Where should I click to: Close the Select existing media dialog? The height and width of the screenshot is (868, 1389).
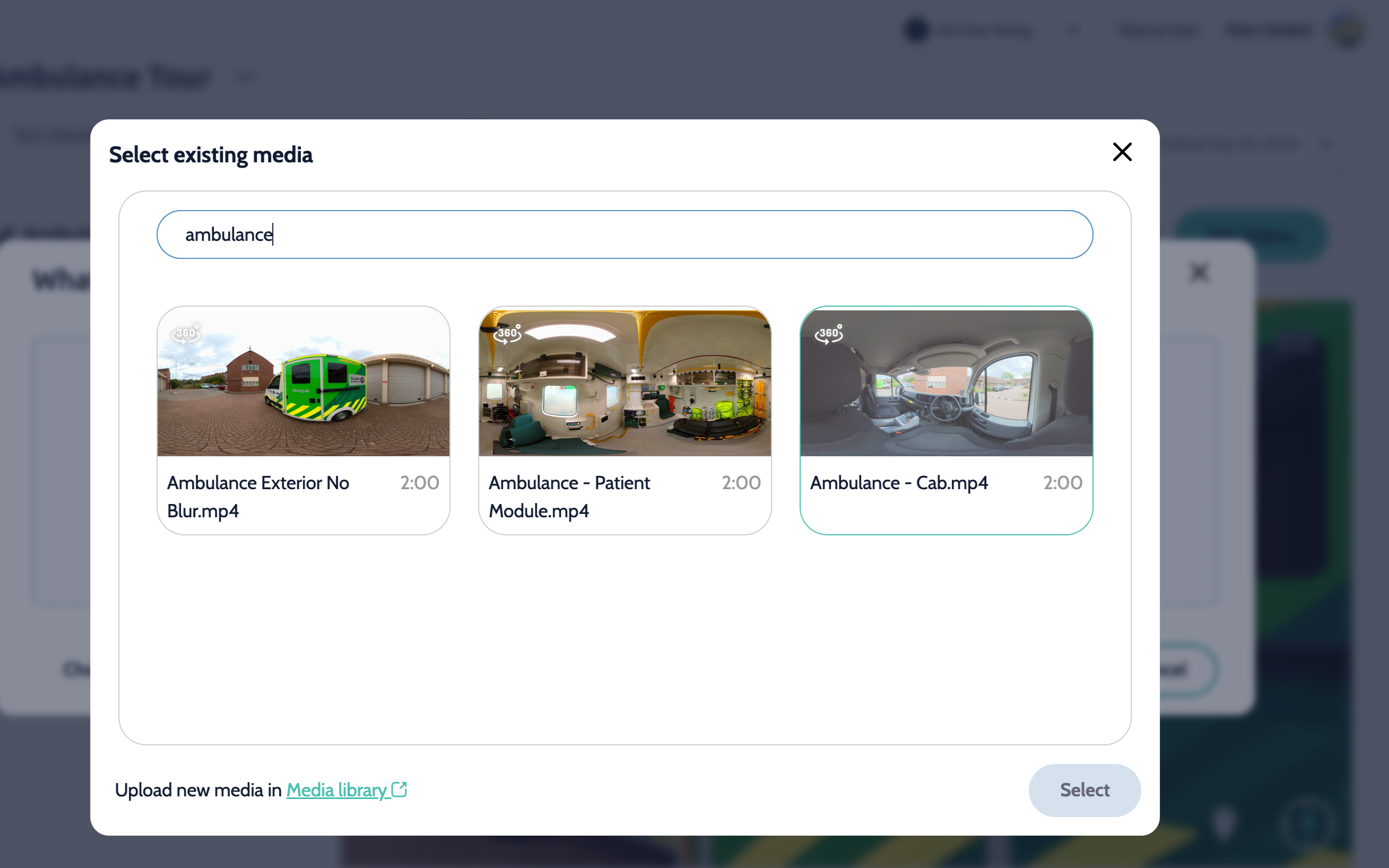[1122, 152]
